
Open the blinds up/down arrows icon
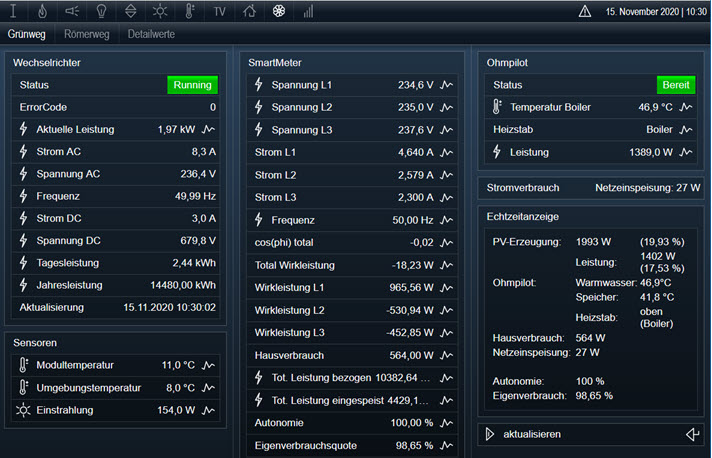(131, 11)
